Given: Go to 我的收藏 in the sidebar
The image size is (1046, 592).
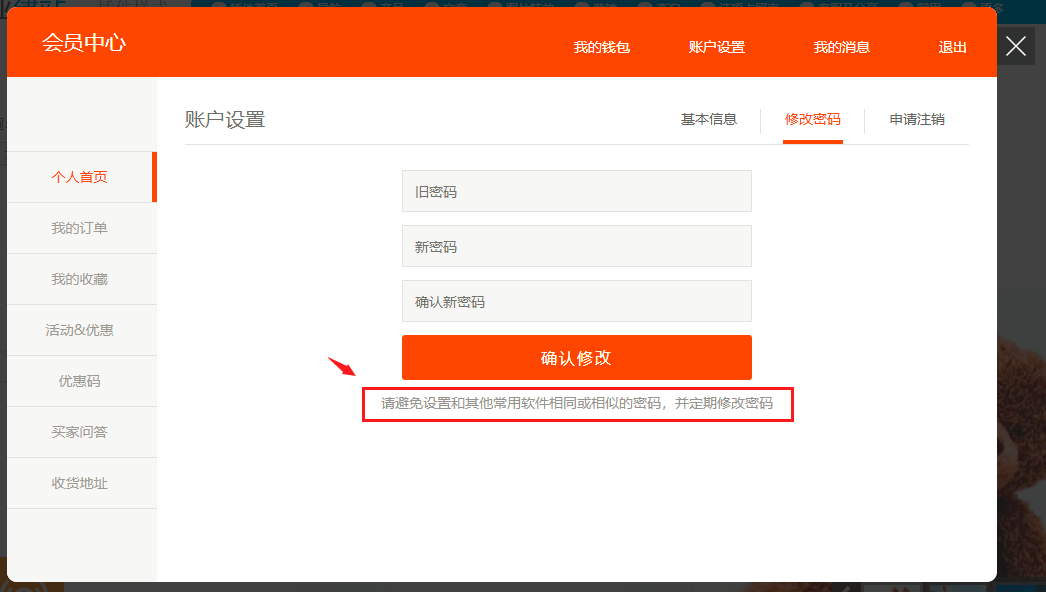Looking at the screenshot, I should [x=80, y=279].
